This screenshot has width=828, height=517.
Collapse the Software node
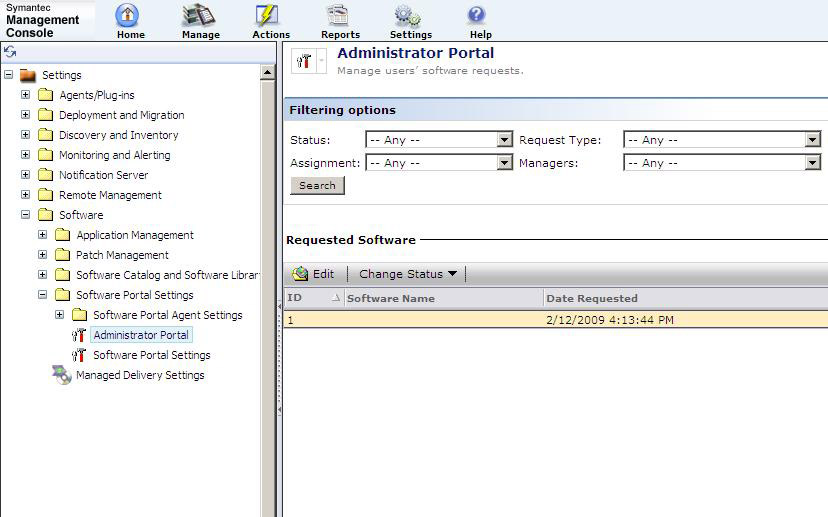pos(25,214)
